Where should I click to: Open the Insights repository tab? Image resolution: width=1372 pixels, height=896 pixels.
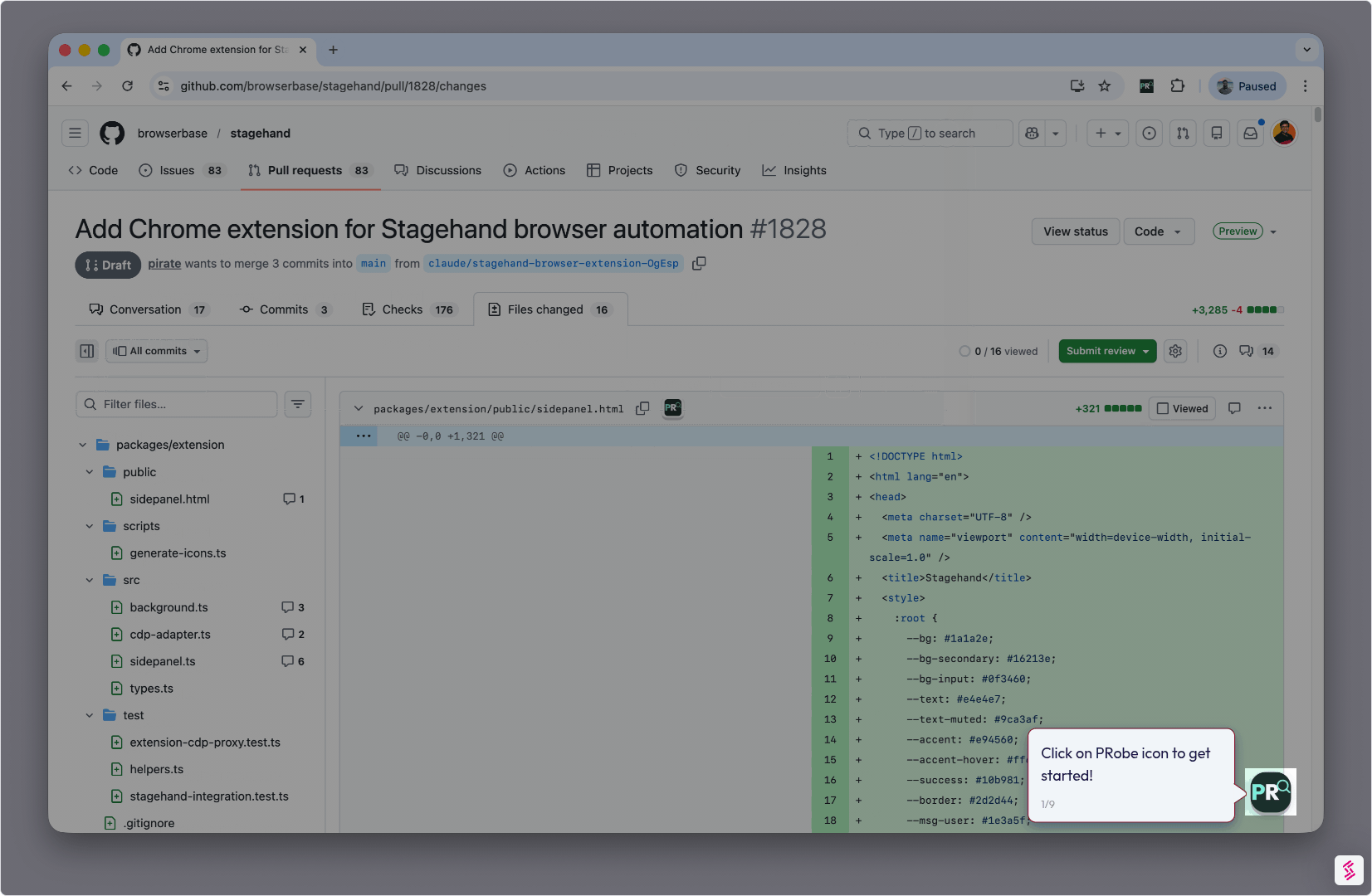794,170
